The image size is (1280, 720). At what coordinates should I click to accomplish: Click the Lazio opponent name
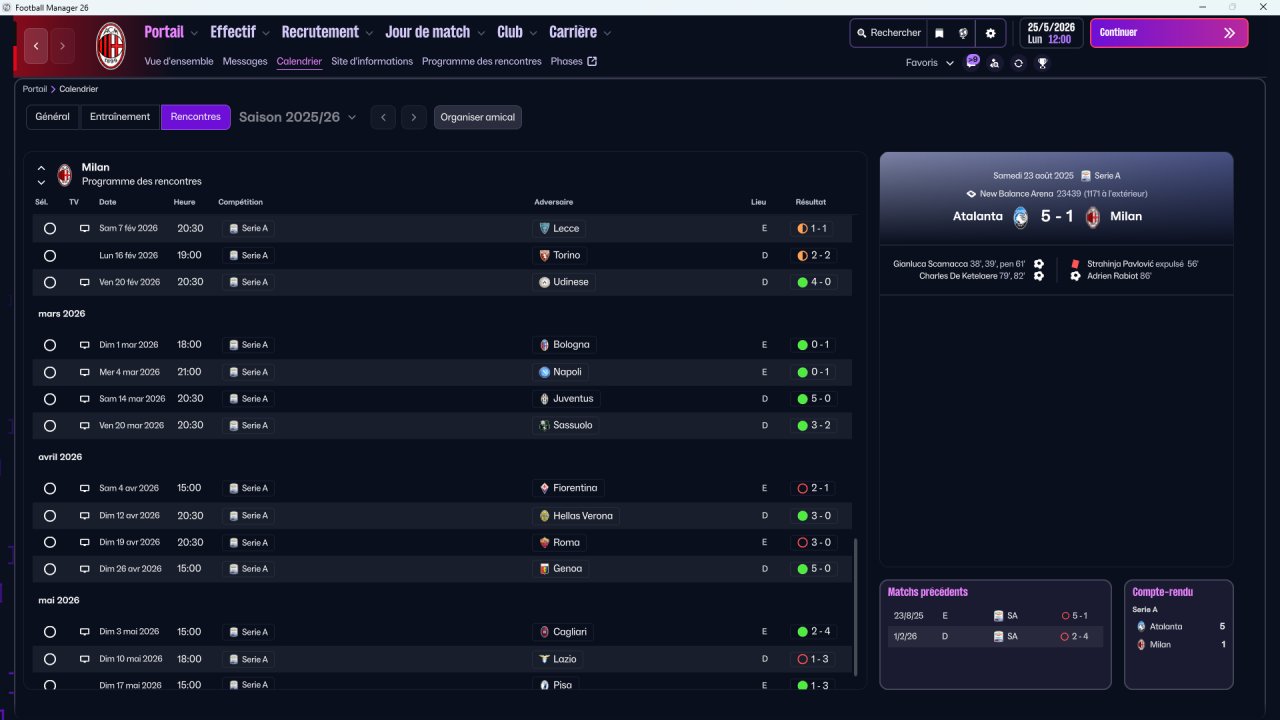(x=565, y=659)
